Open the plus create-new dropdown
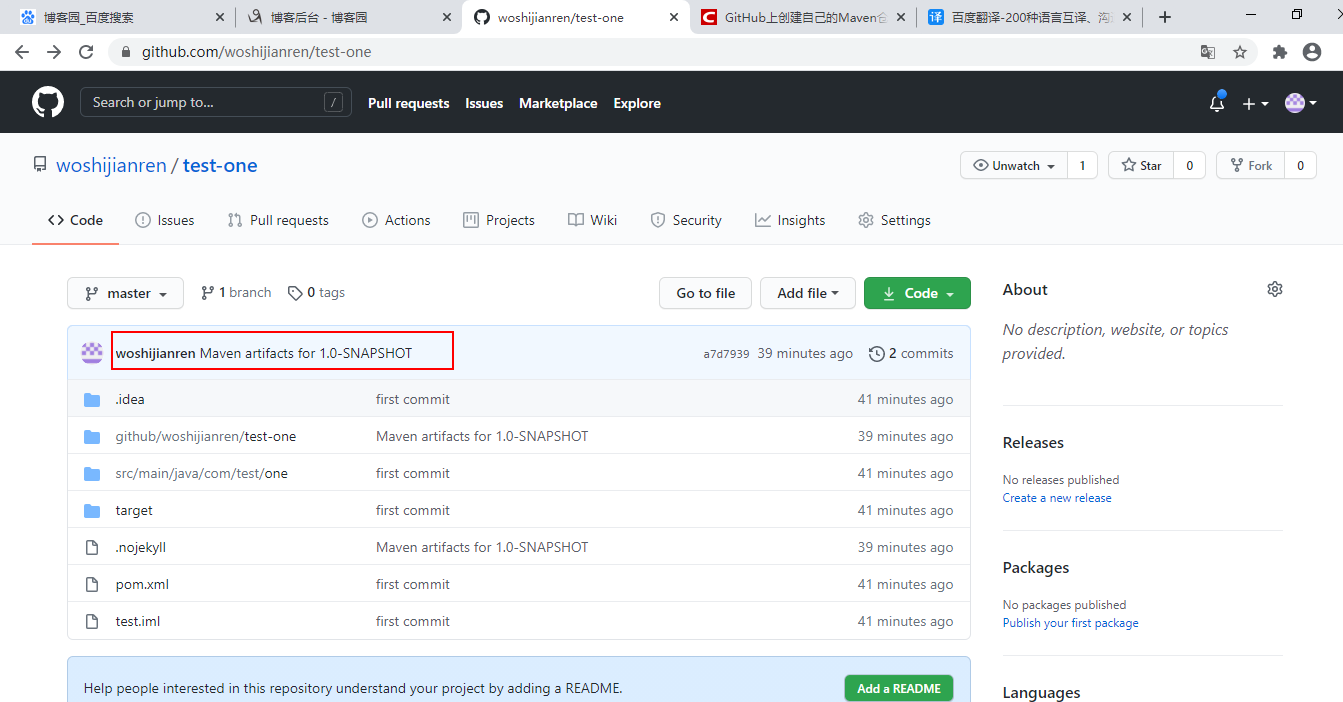The width and height of the screenshot is (1343, 702). pyautogui.click(x=1255, y=103)
